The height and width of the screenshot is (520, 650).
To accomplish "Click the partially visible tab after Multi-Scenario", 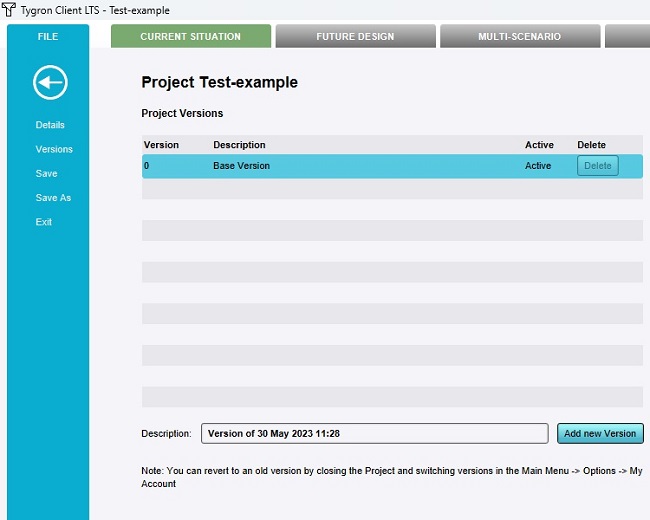I will pos(627,37).
